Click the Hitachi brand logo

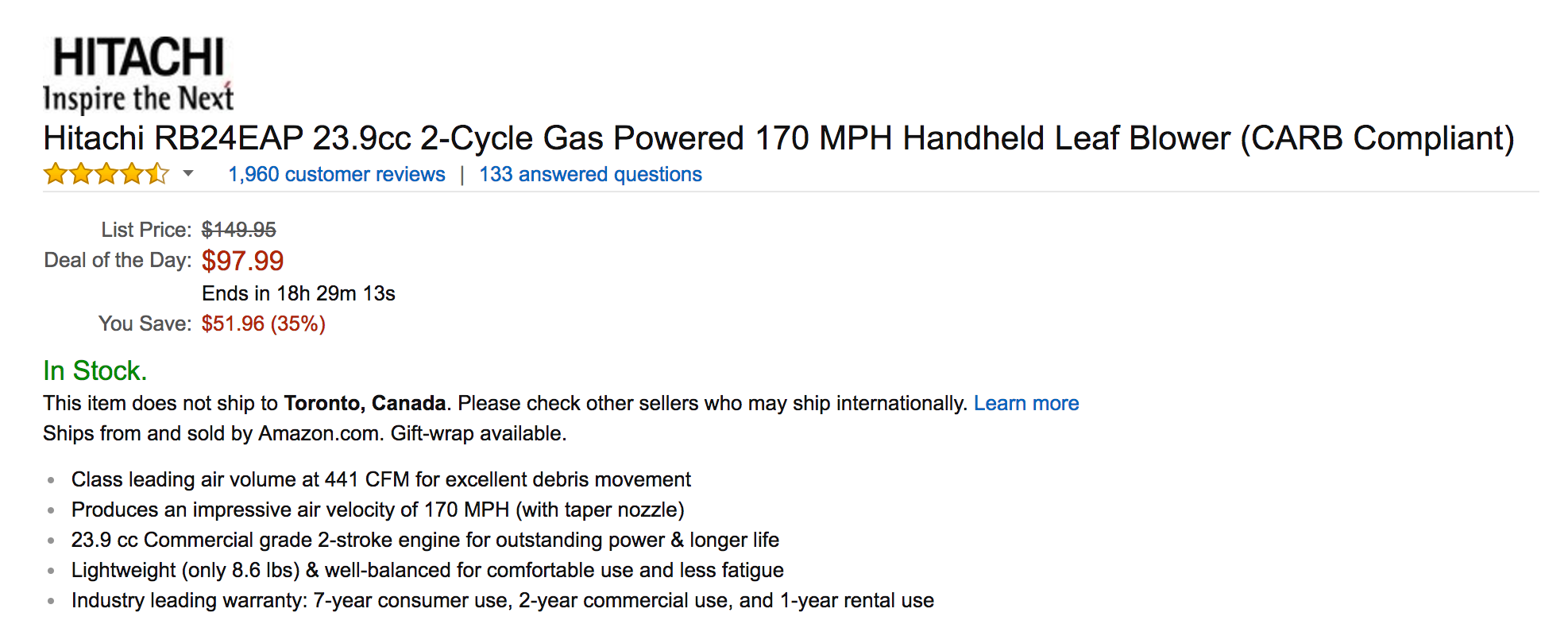(138, 75)
